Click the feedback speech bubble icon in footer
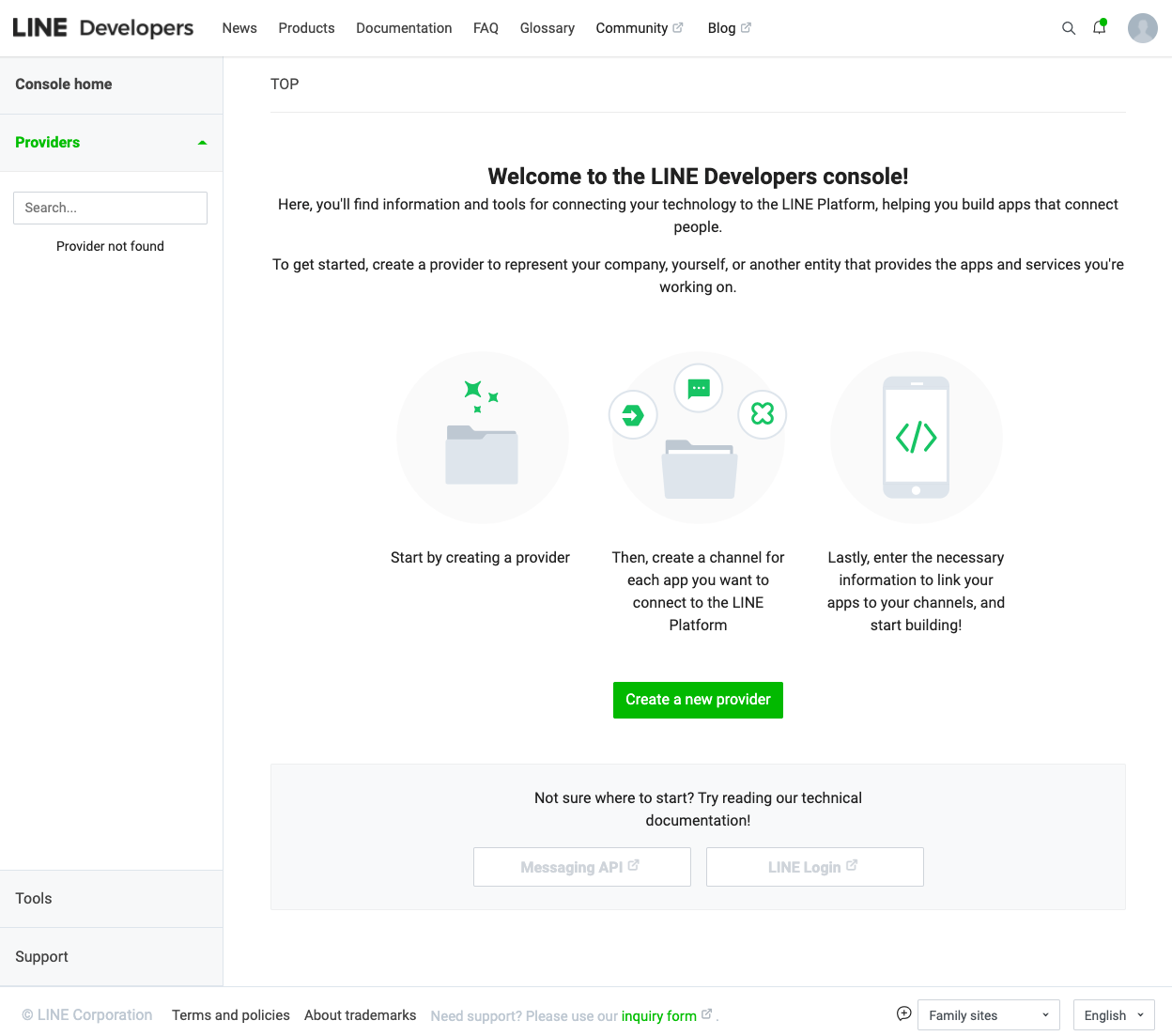The image size is (1172, 1036). 903,1013
